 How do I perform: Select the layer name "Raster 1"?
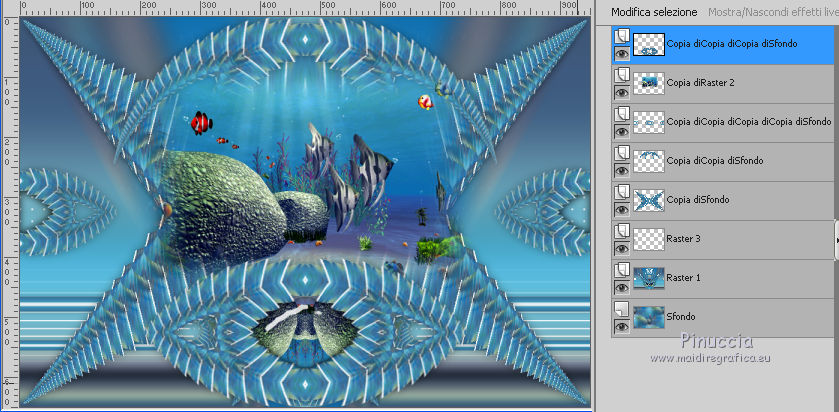683,278
